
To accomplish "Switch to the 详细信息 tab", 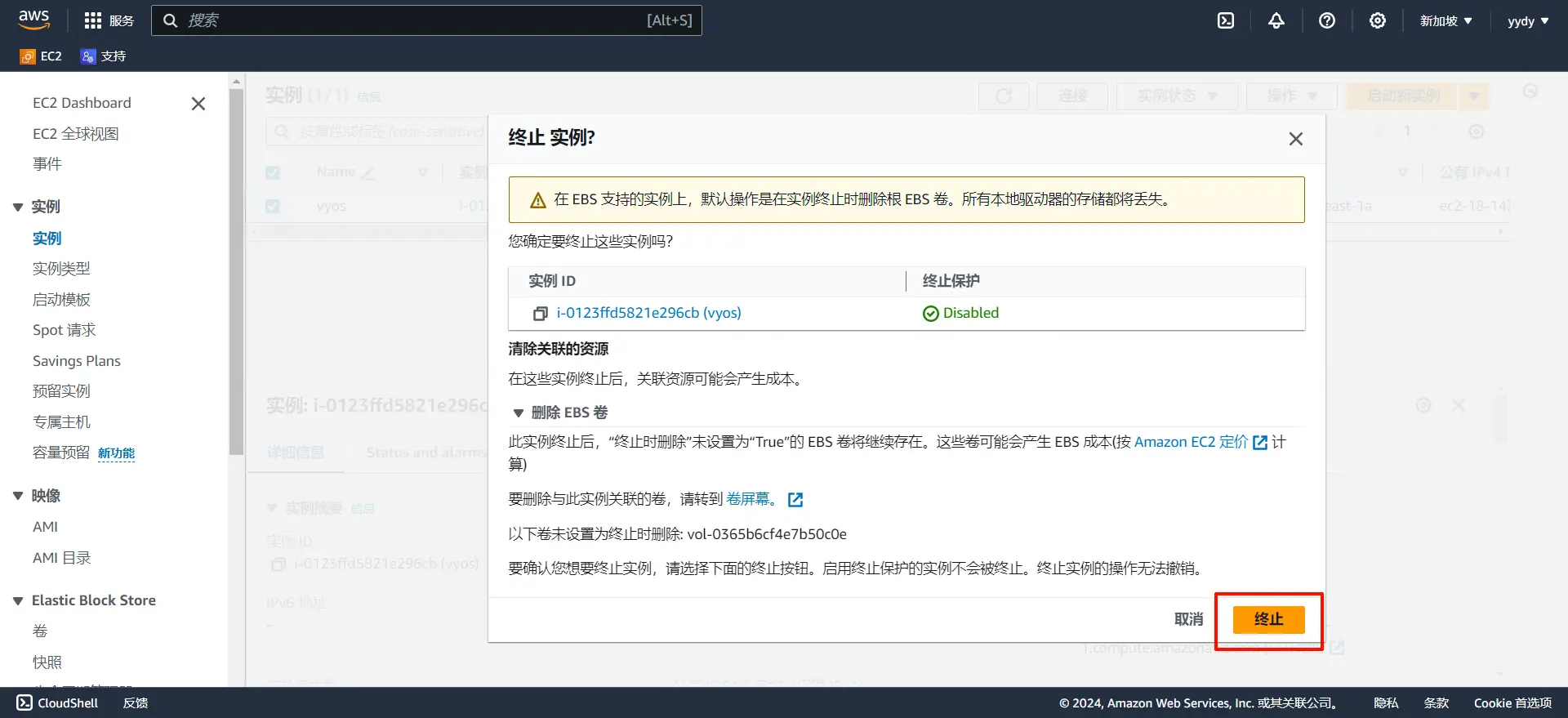I will click(296, 453).
